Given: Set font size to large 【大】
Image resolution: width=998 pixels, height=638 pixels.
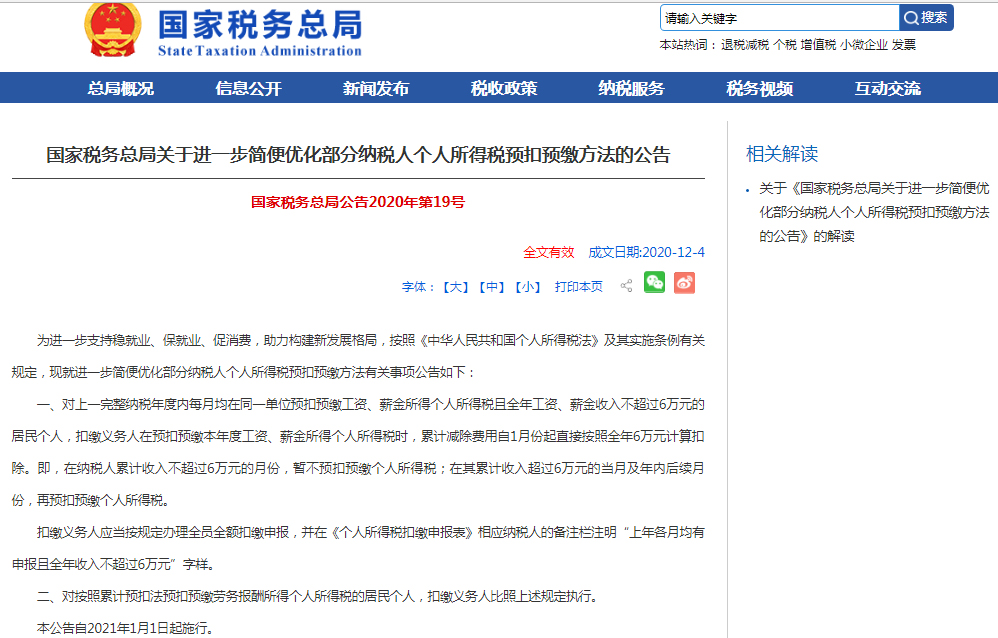Looking at the screenshot, I should coord(455,287).
